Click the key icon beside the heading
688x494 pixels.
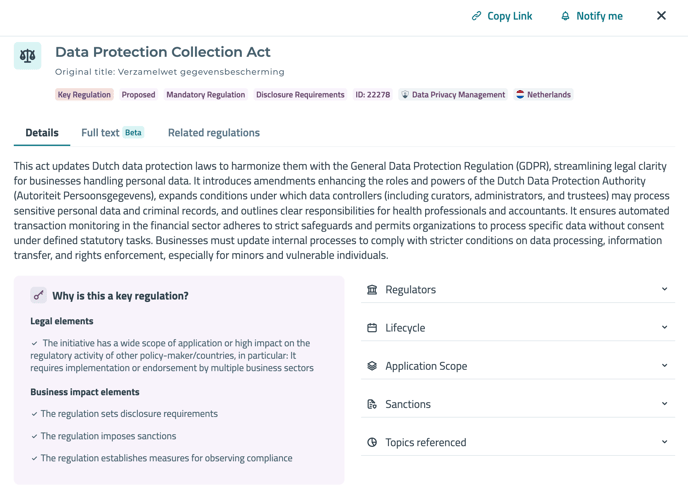tap(38, 296)
